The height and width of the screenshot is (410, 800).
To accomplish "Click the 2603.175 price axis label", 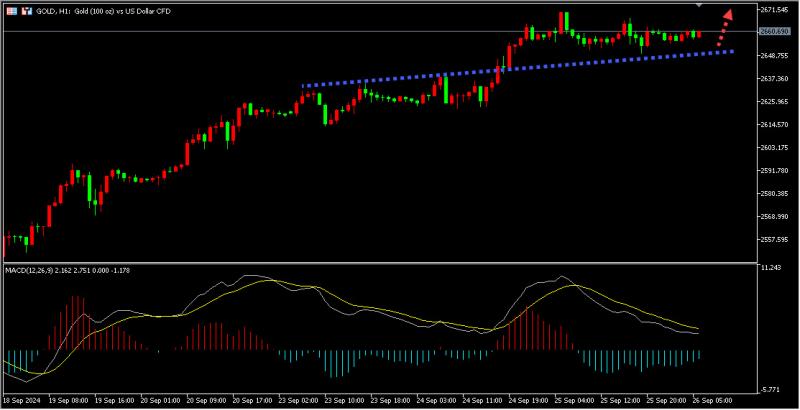I will tap(775, 147).
